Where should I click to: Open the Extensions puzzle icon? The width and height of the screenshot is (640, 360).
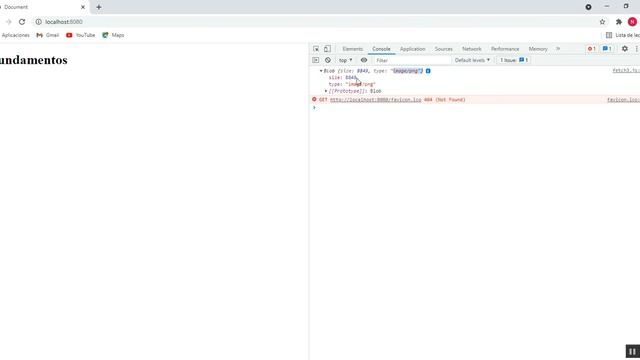619,22
